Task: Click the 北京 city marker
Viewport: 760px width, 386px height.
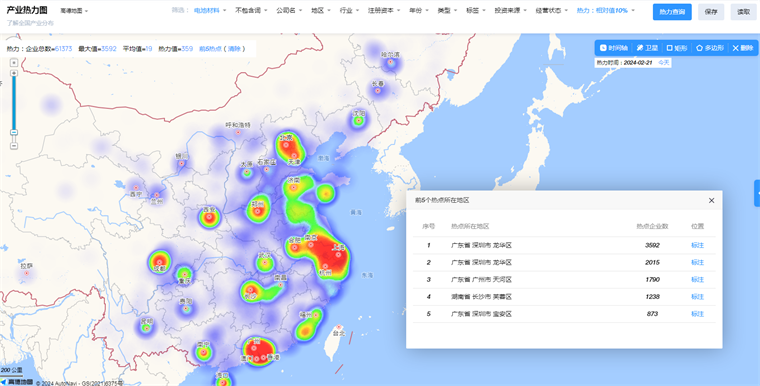Action: click(x=286, y=144)
